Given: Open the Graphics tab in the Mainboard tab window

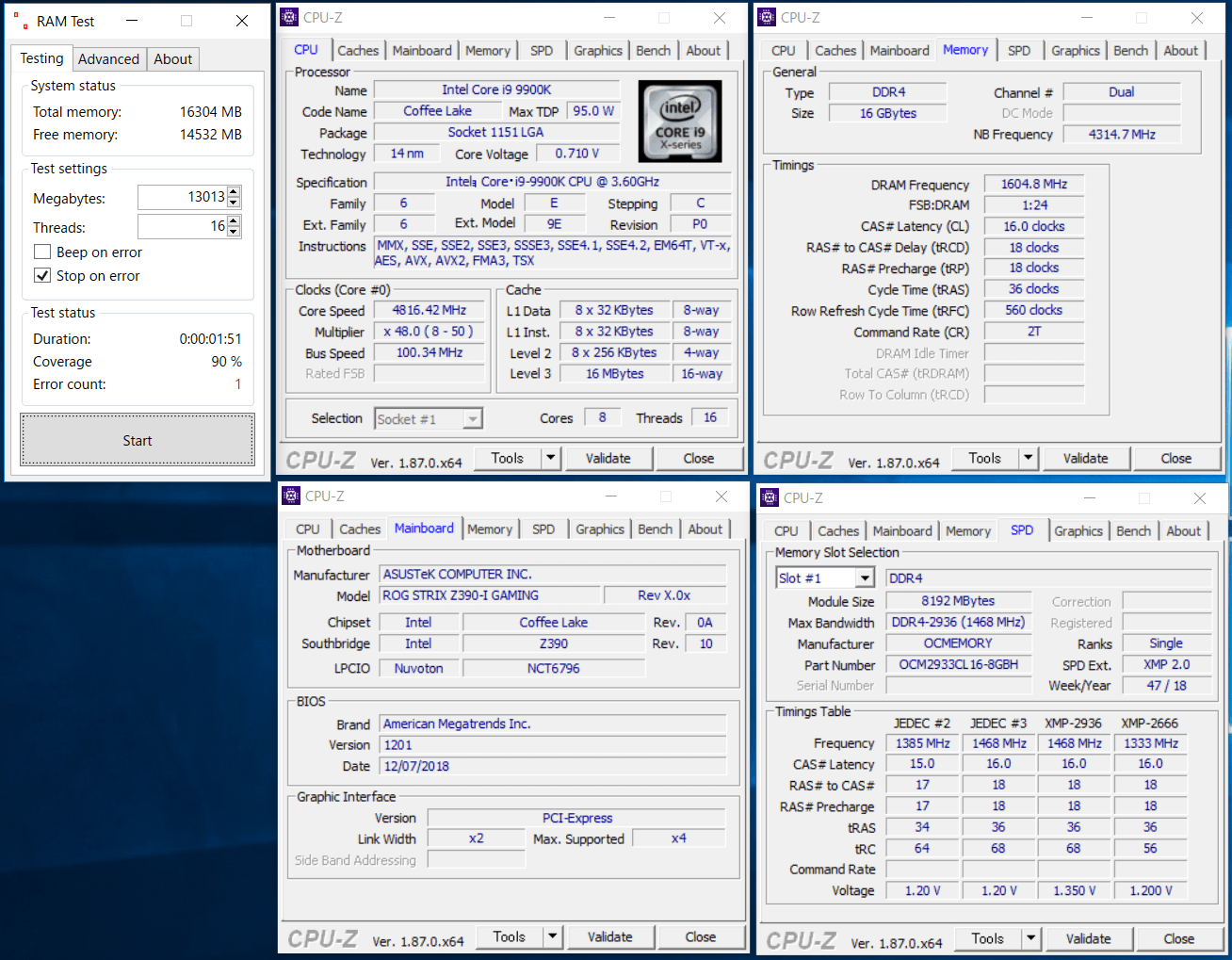Looking at the screenshot, I should click(x=600, y=529).
